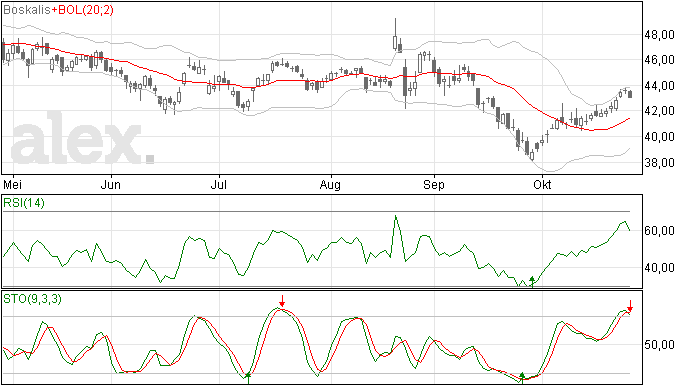Click the 38,00 price axis value
690x387 pixels.
pos(659,163)
